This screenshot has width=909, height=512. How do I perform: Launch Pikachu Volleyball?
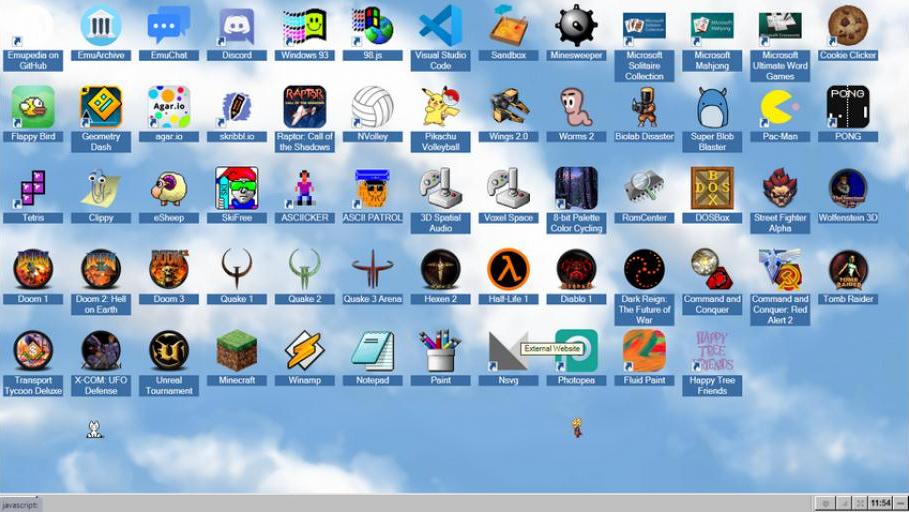point(440,107)
